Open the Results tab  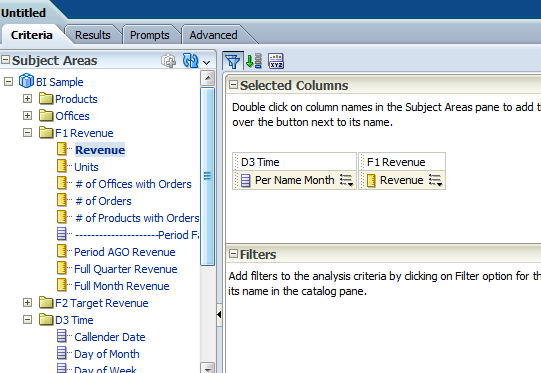coord(92,35)
